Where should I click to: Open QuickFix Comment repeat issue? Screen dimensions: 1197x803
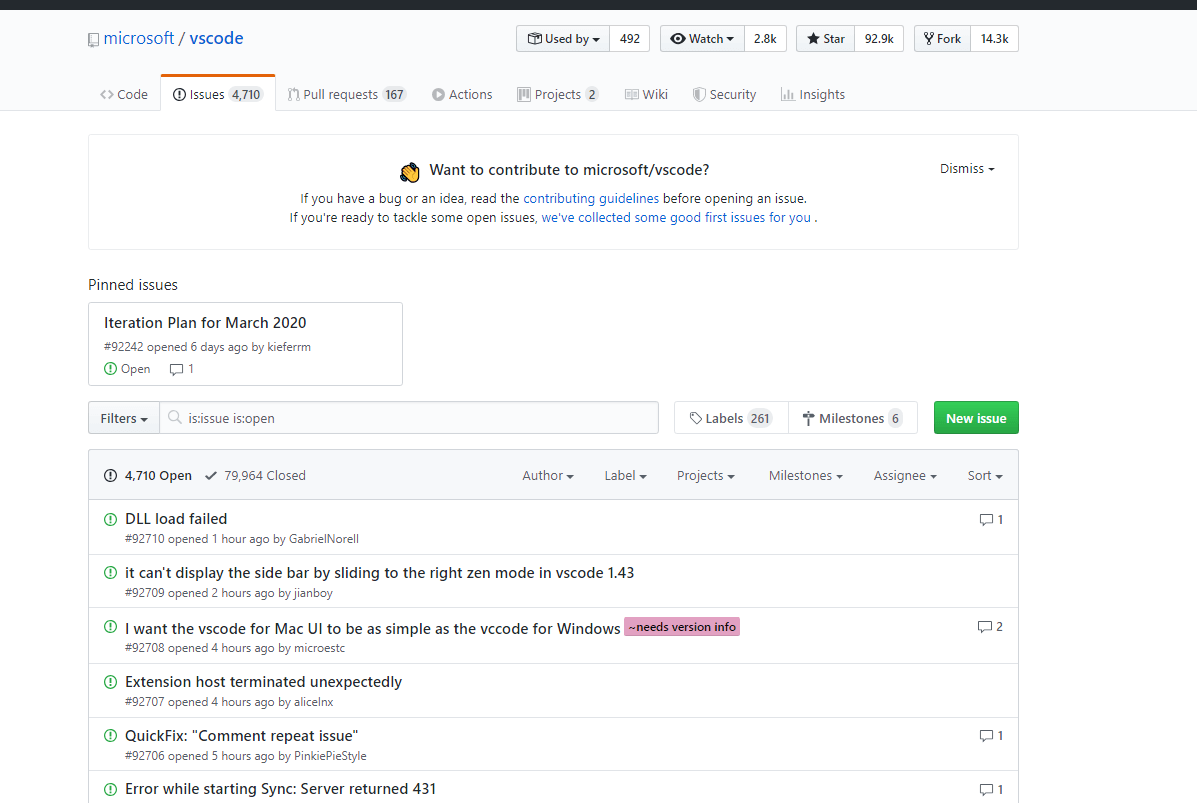click(241, 736)
